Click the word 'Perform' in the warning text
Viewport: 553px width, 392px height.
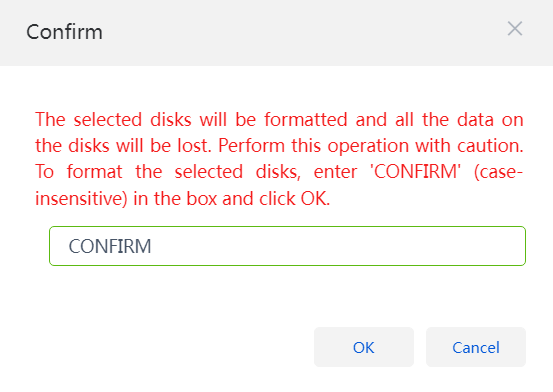251,146
